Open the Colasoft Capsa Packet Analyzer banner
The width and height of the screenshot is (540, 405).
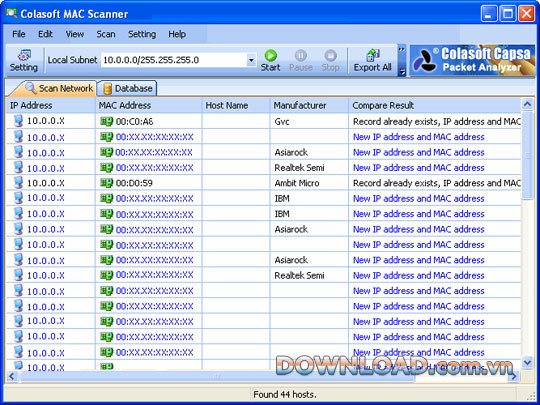[472, 60]
